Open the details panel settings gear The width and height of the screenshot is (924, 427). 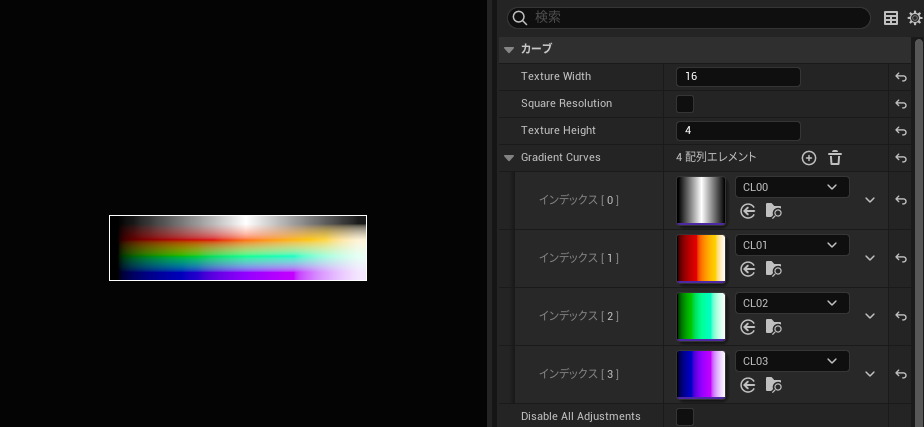pos(913,18)
